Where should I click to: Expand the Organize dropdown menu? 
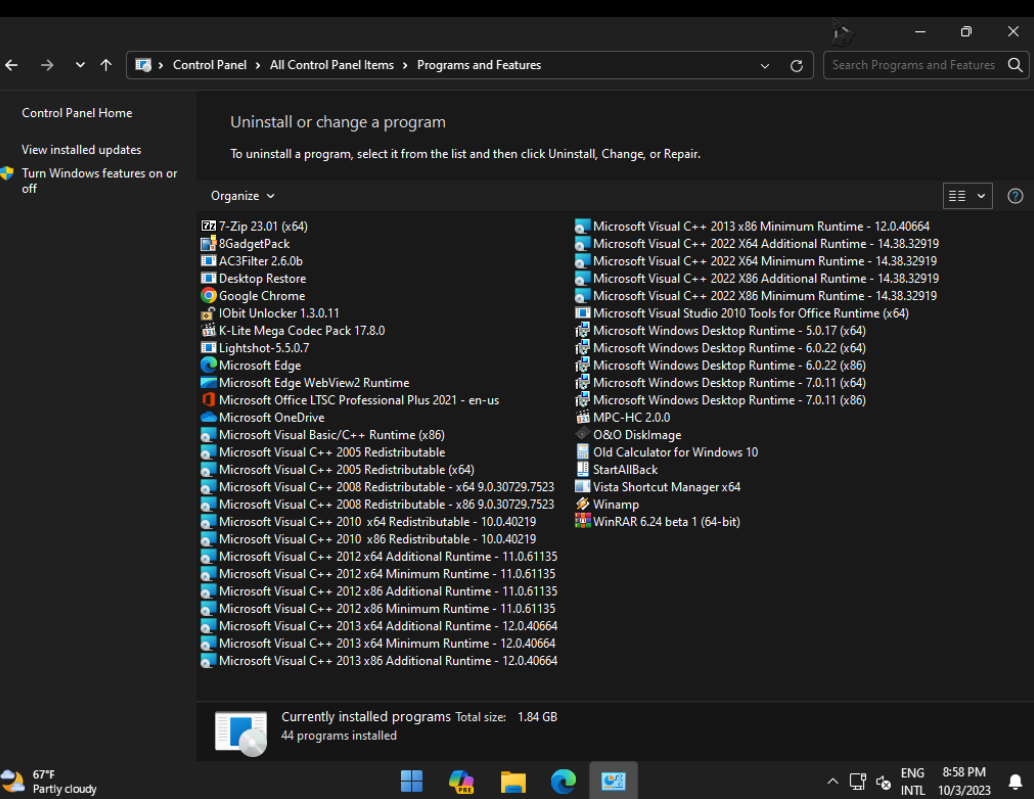pyautogui.click(x=242, y=196)
